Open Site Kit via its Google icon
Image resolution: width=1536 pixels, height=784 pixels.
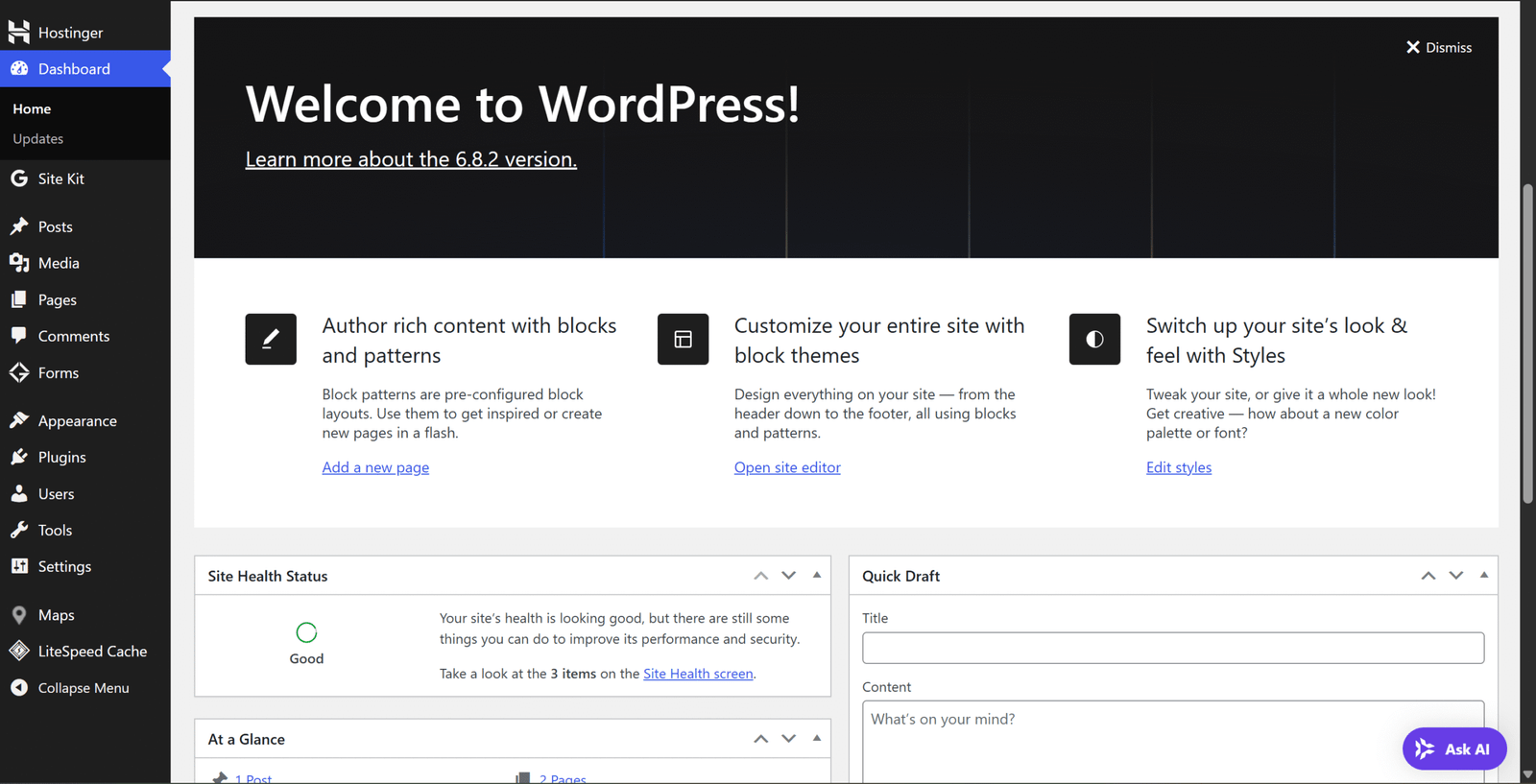19,178
